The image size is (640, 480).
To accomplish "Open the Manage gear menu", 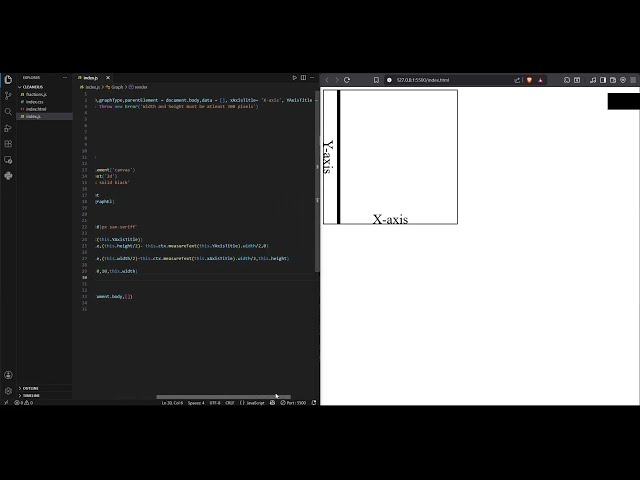I will pyautogui.click(x=8, y=391).
